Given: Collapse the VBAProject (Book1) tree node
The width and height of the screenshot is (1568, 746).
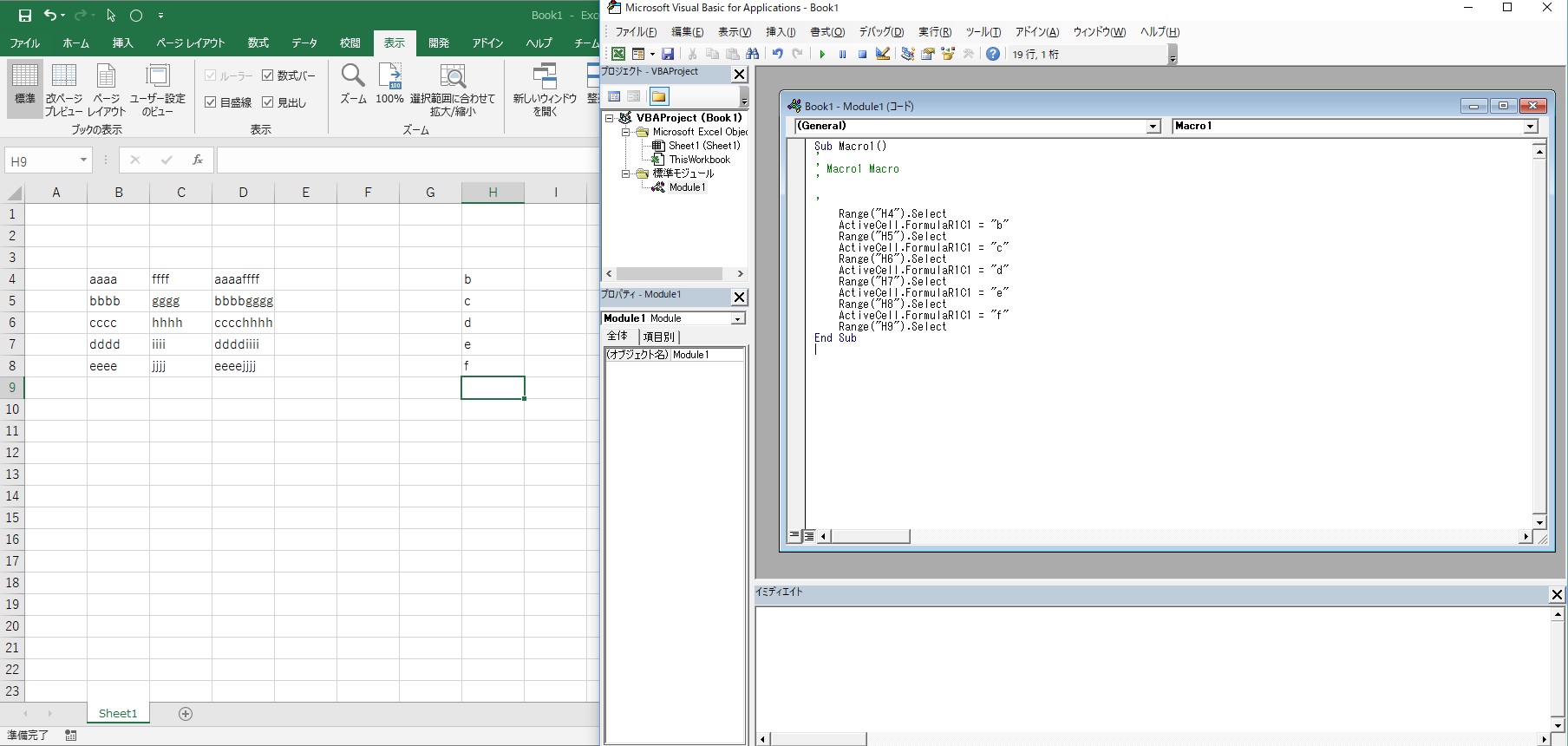Looking at the screenshot, I should click(x=610, y=118).
